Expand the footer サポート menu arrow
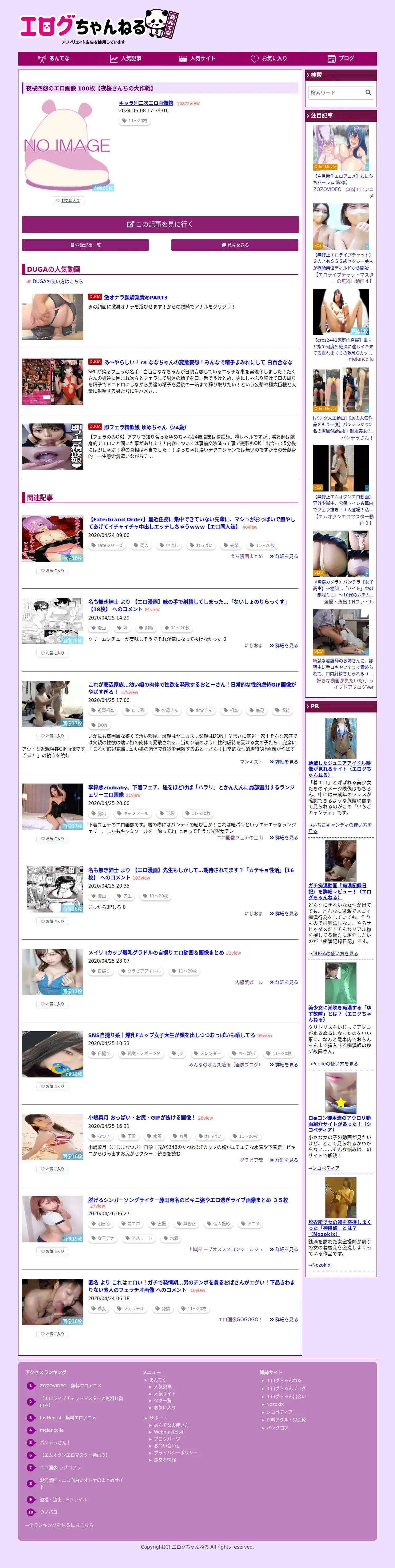Screen dimensions: 395x1568 pyautogui.click(x=146, y=1418)
